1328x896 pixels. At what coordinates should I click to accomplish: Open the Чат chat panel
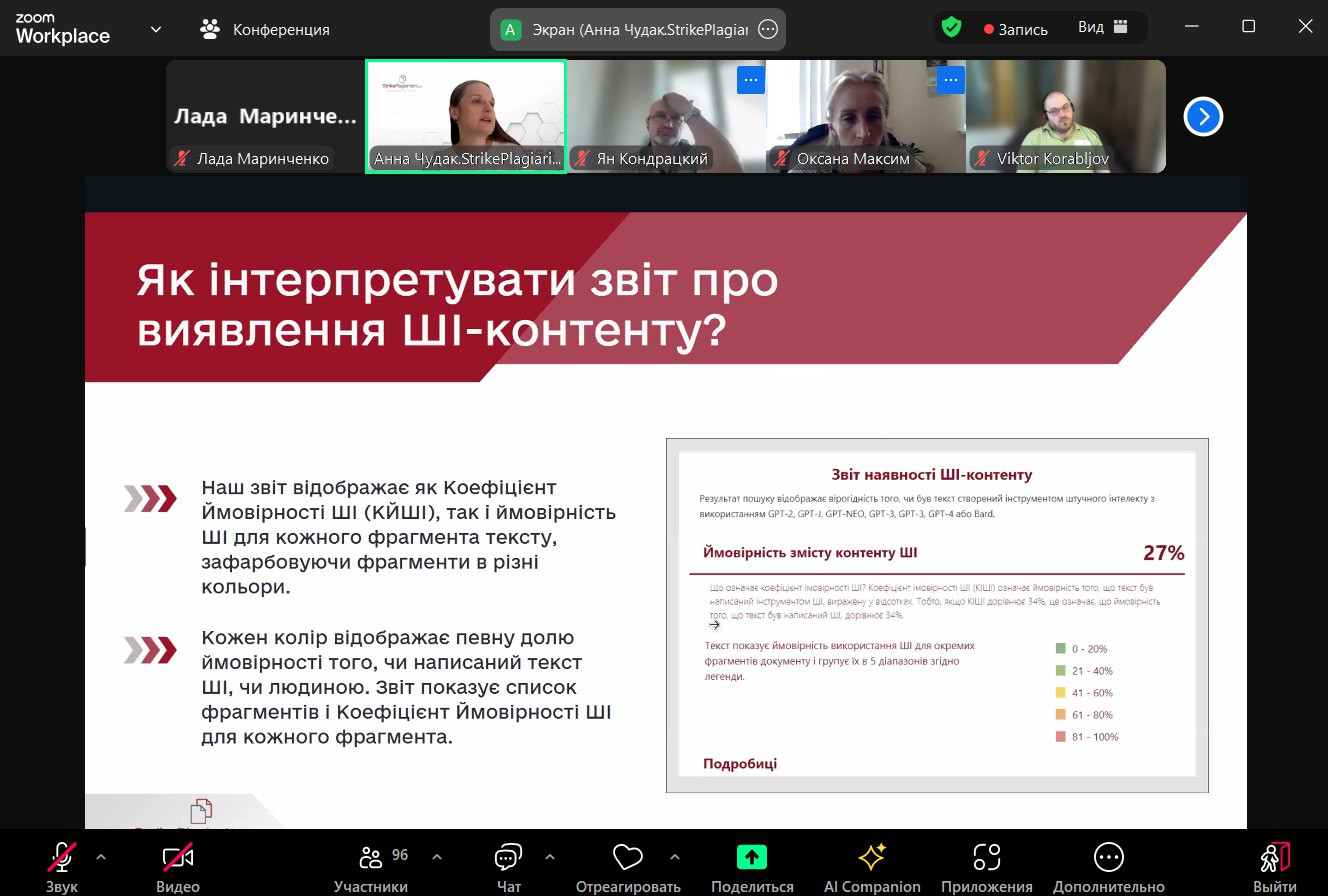508,866
